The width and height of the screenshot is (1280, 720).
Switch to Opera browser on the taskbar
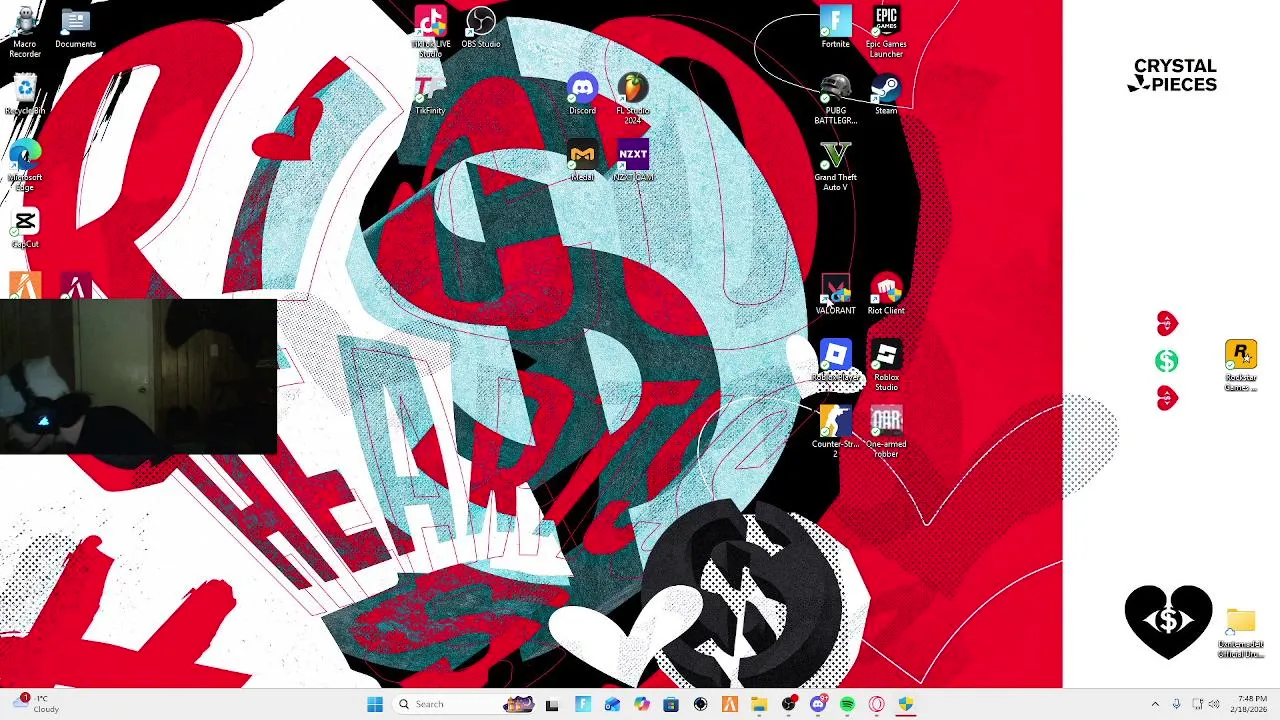[x=877, y=704]
